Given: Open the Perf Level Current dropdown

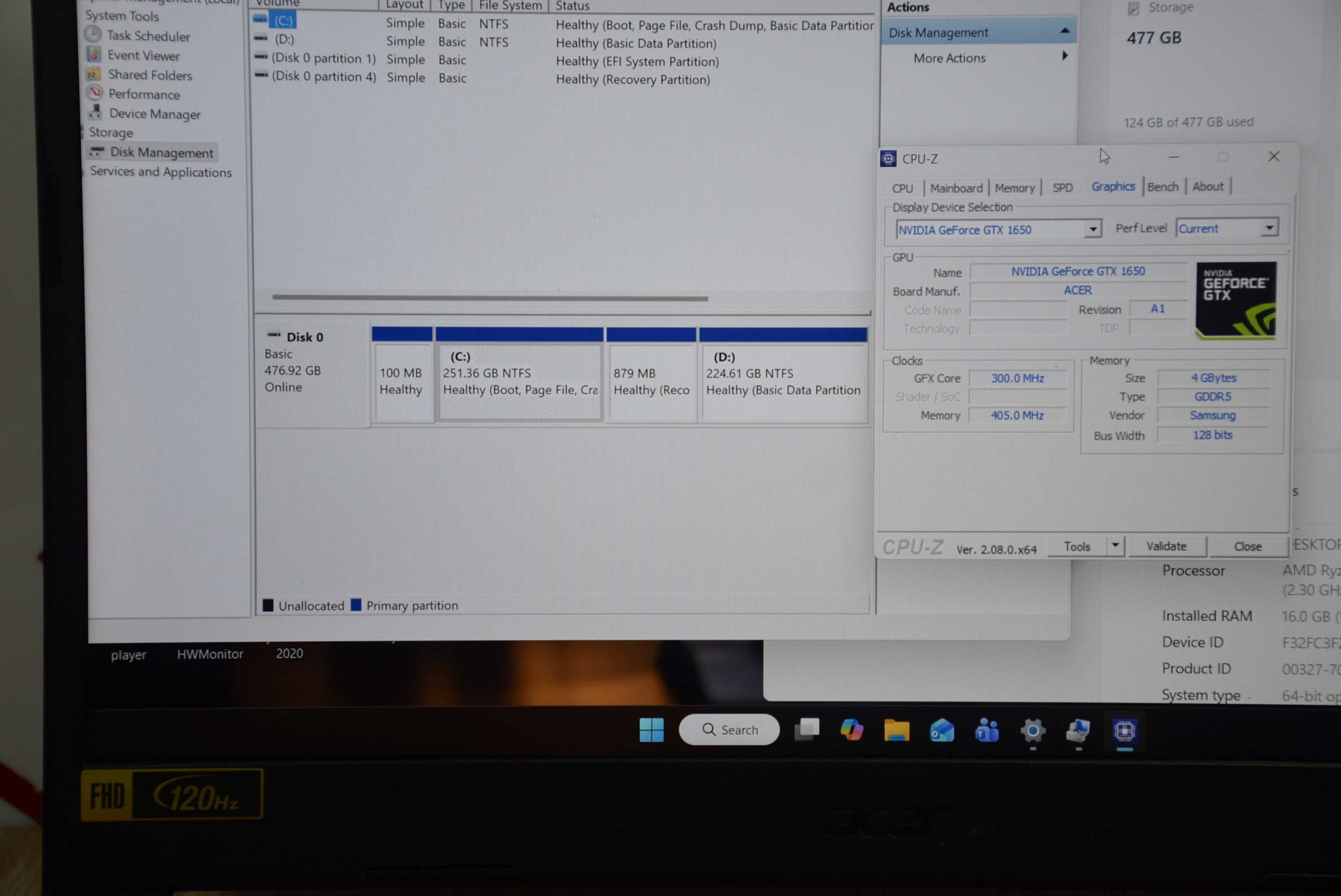Looking at the screenshot, I should coord(1269,228).
